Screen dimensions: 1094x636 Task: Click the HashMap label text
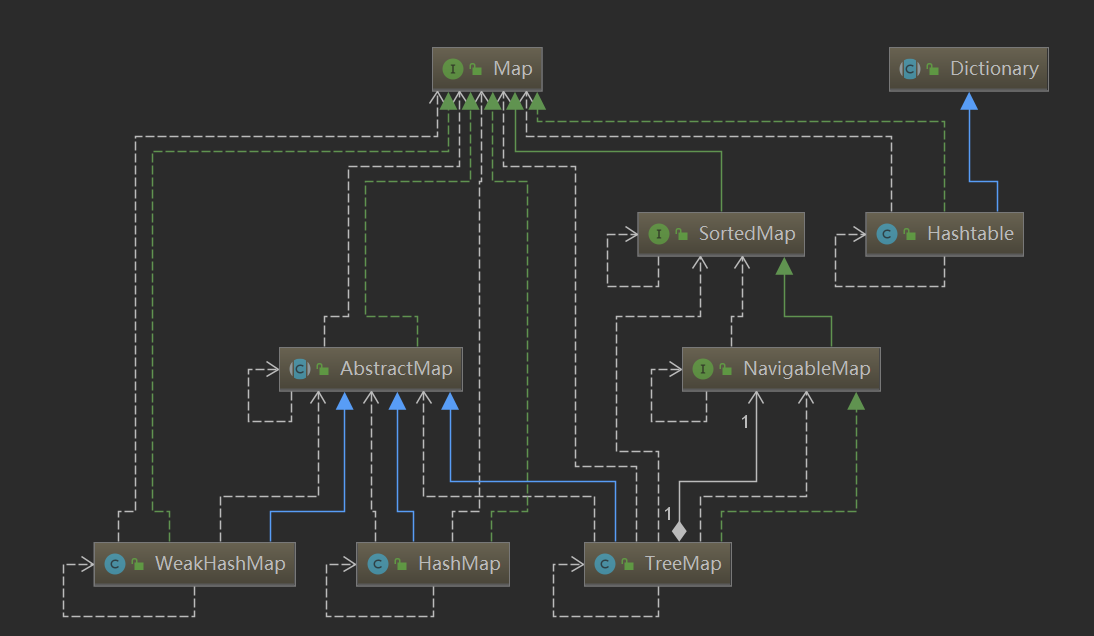(459, 563)
